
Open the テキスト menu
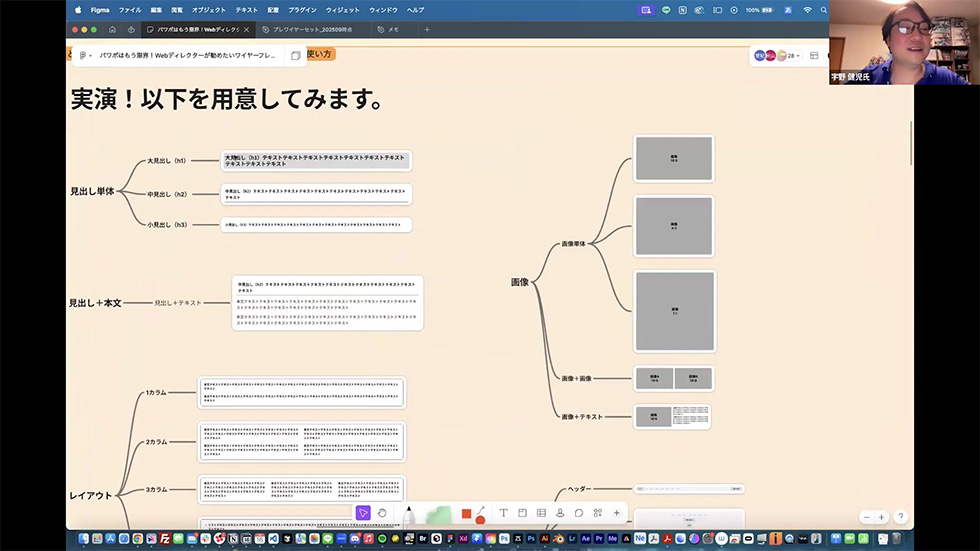point(246,10)
